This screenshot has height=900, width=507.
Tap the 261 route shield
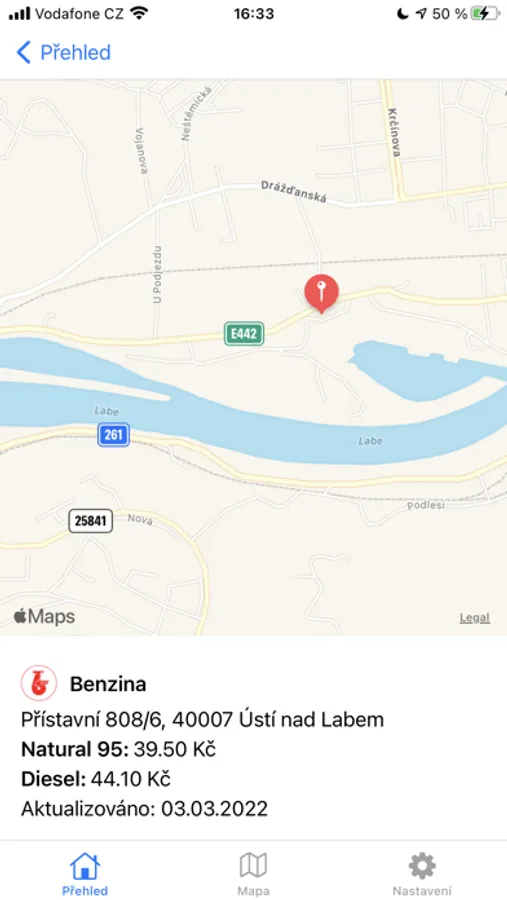coord(114,435)
